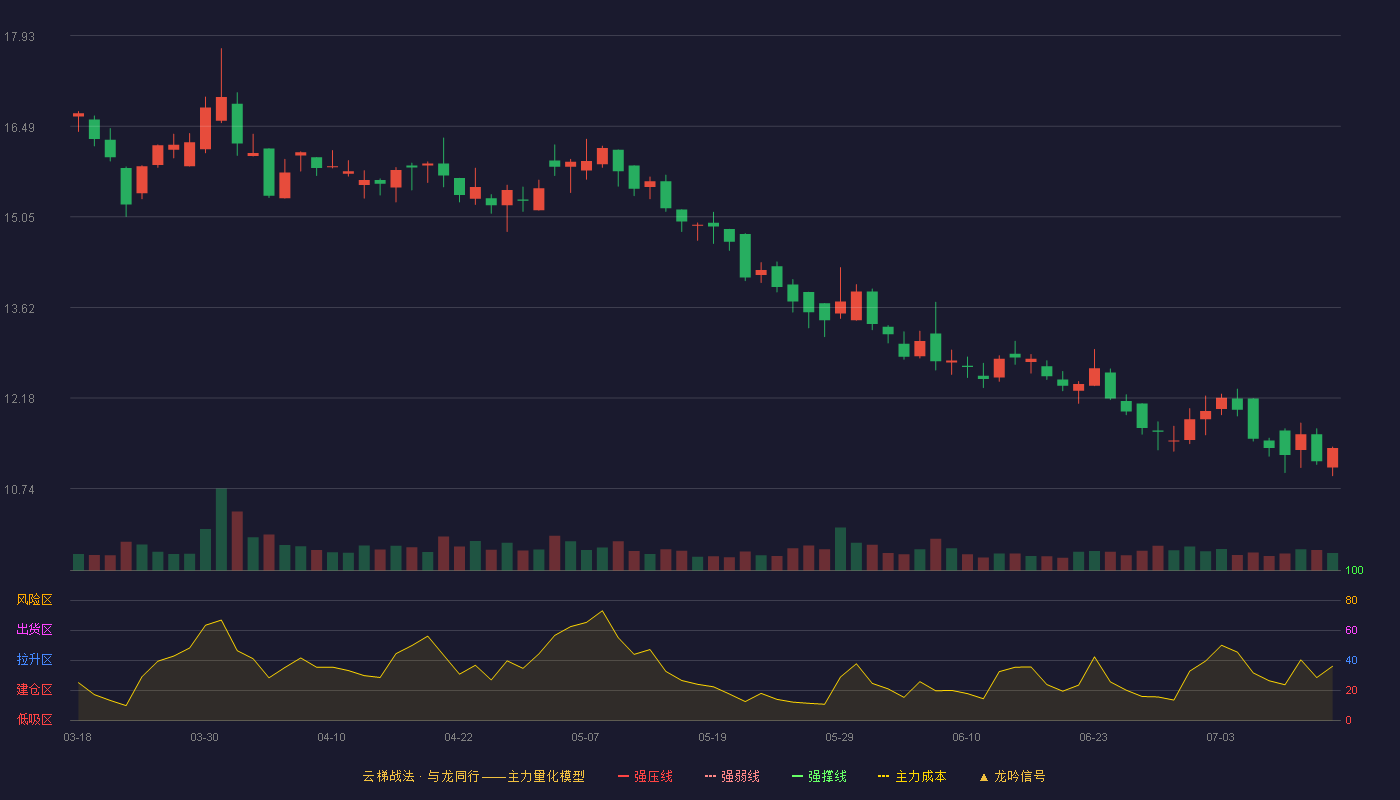The width and height of the screenshot is (1400, 800).
Task: Hide the 强撑线 series via legend
Action: pos(819,776)
